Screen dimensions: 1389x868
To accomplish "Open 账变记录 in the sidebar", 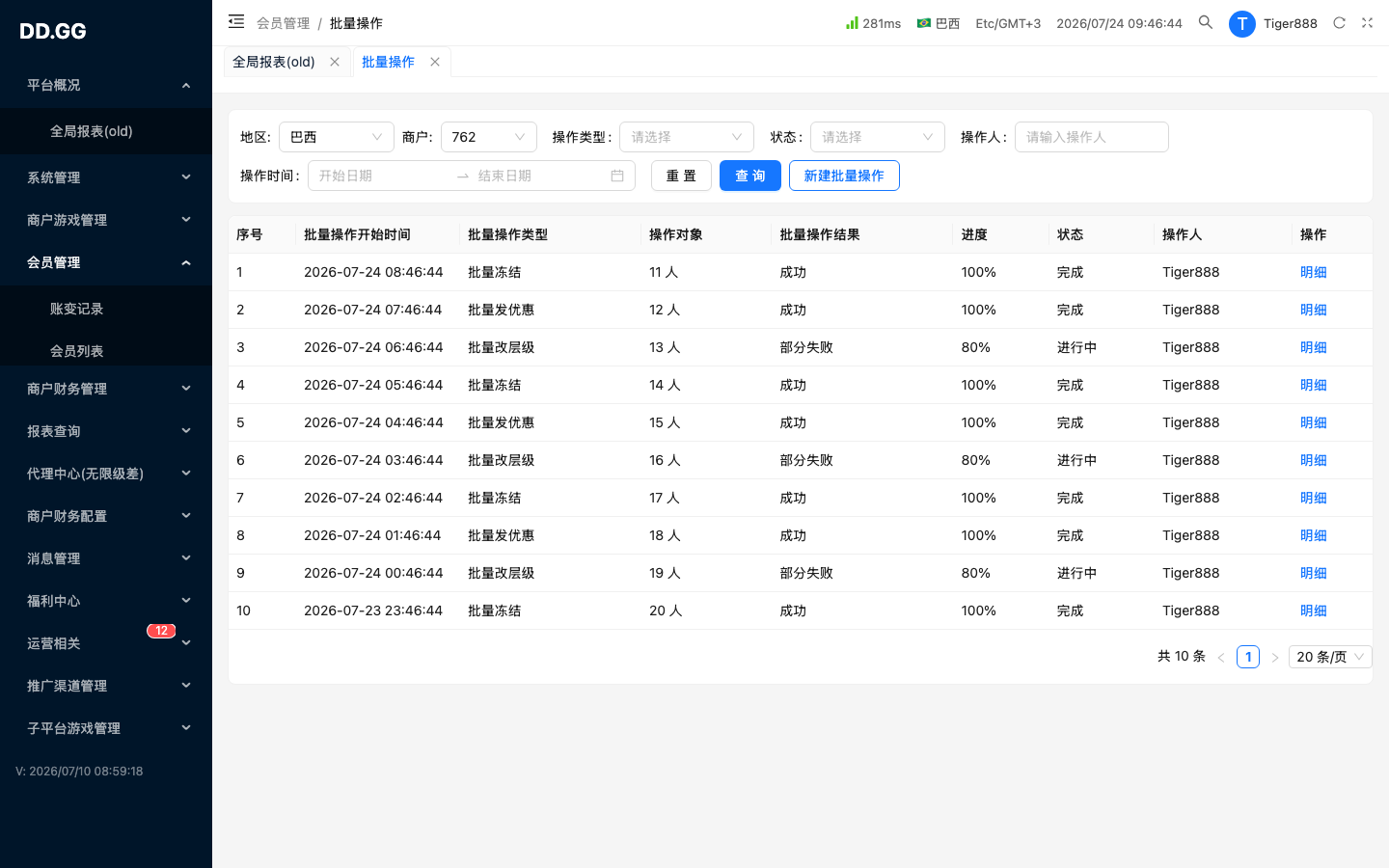I will point(106,309).
